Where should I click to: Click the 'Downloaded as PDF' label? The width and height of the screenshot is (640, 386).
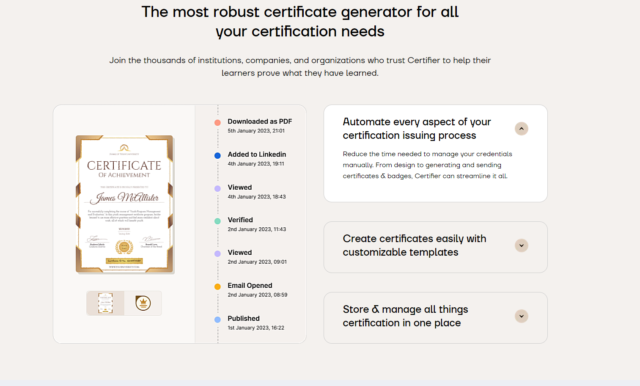260,122
